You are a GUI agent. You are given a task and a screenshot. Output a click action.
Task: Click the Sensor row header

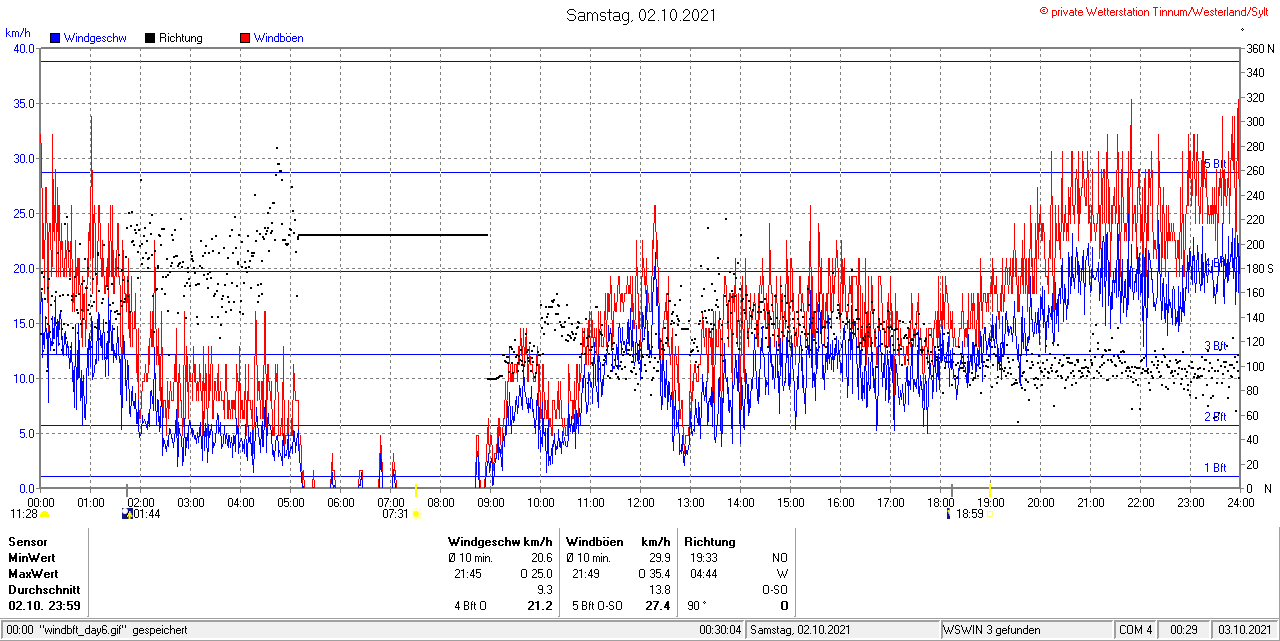(28, 542)
